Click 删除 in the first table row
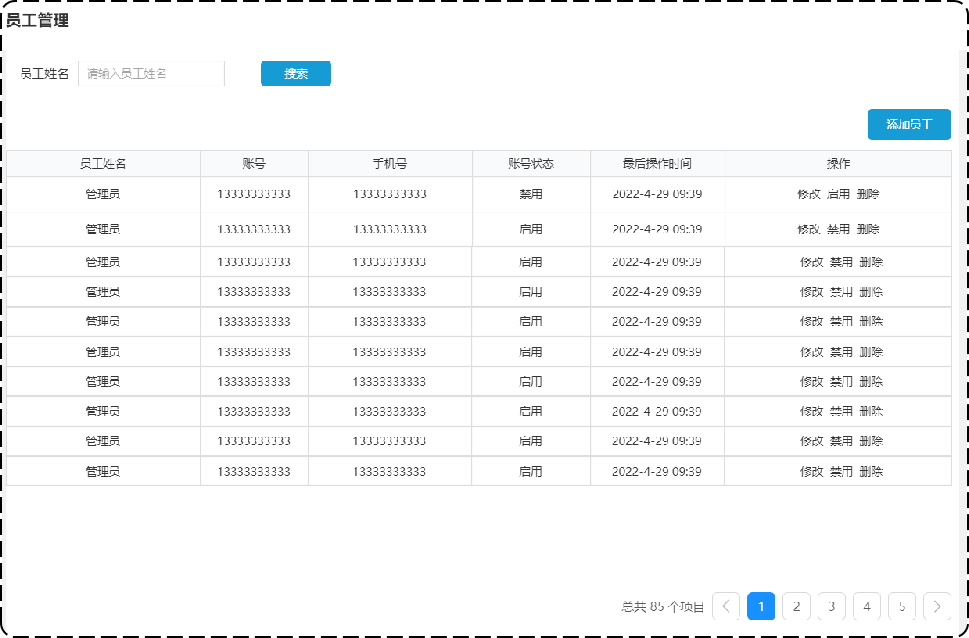Screen dimensions: 969x638 point(868,194)
